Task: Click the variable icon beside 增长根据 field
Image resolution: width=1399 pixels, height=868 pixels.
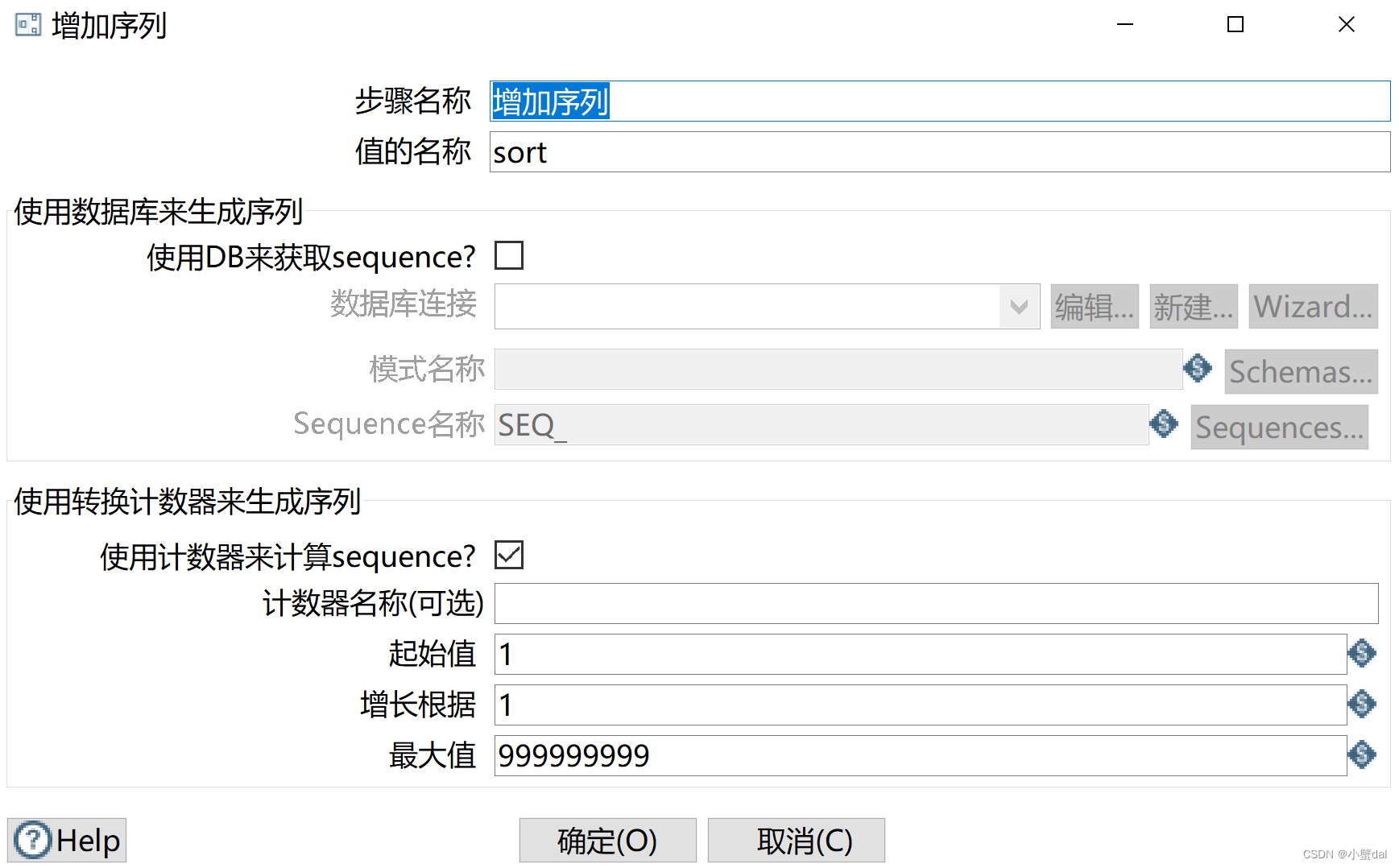Action: pos(1362,704)
